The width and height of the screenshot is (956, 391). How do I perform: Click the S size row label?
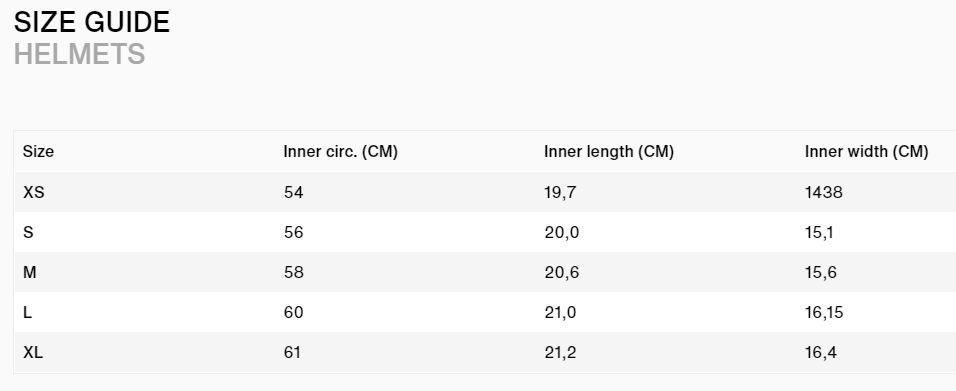28,232
